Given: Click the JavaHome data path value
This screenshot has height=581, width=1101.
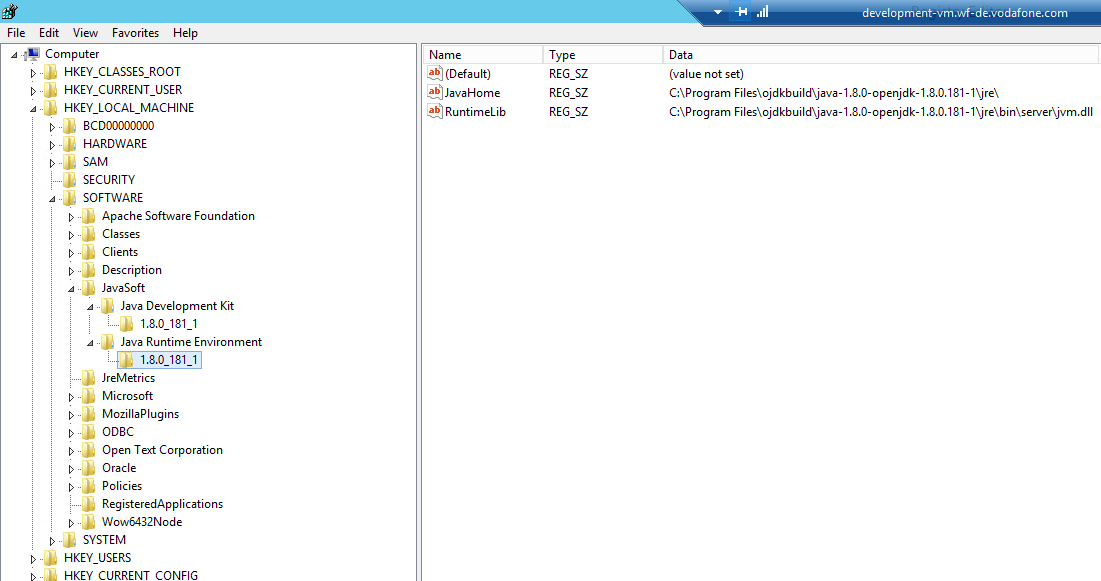Looking at the screenshot, I should [833, 93].
